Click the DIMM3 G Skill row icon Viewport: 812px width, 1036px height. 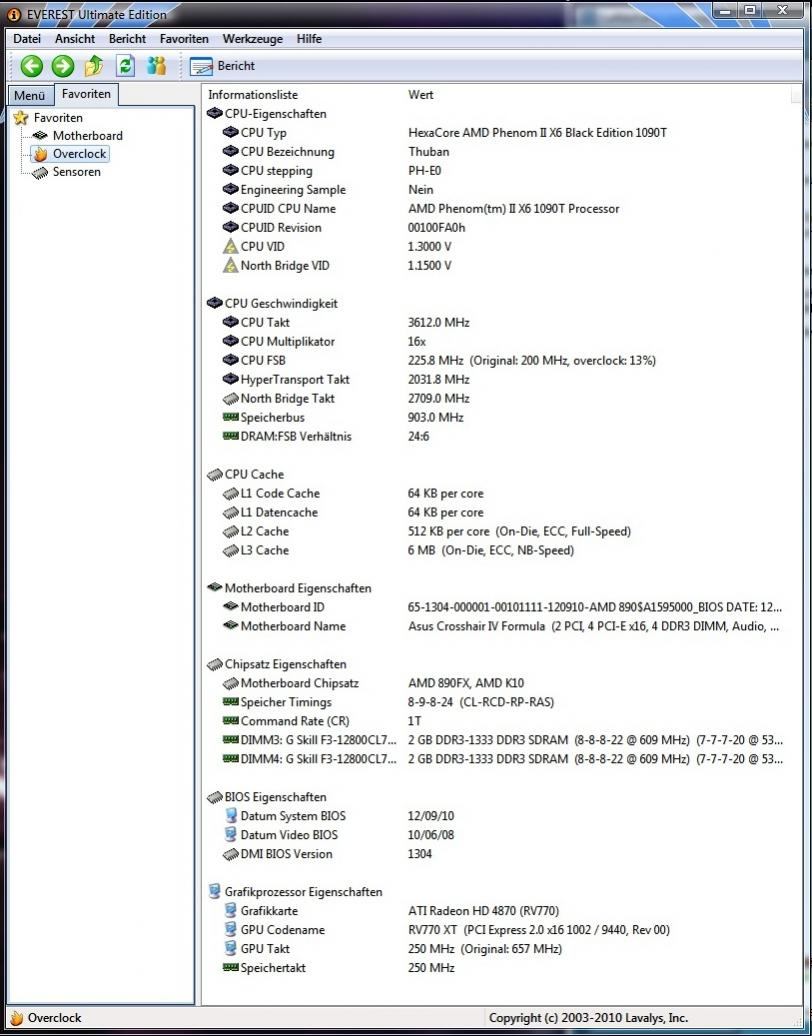[231, 739]
